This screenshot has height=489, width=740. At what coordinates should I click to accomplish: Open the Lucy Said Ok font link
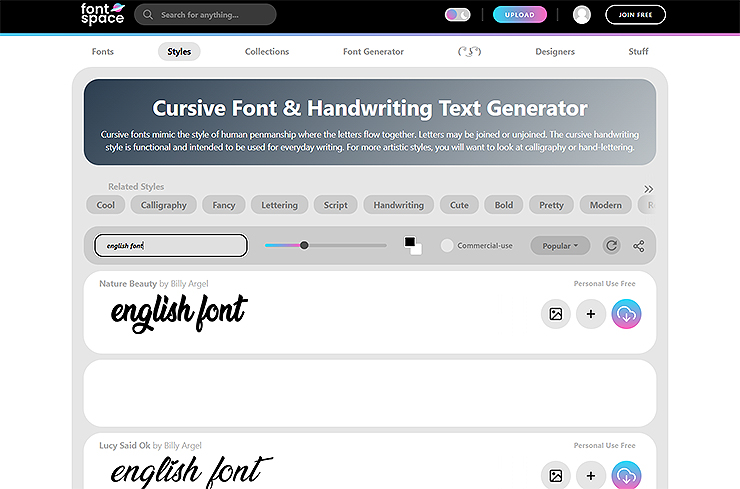point(125,446)
